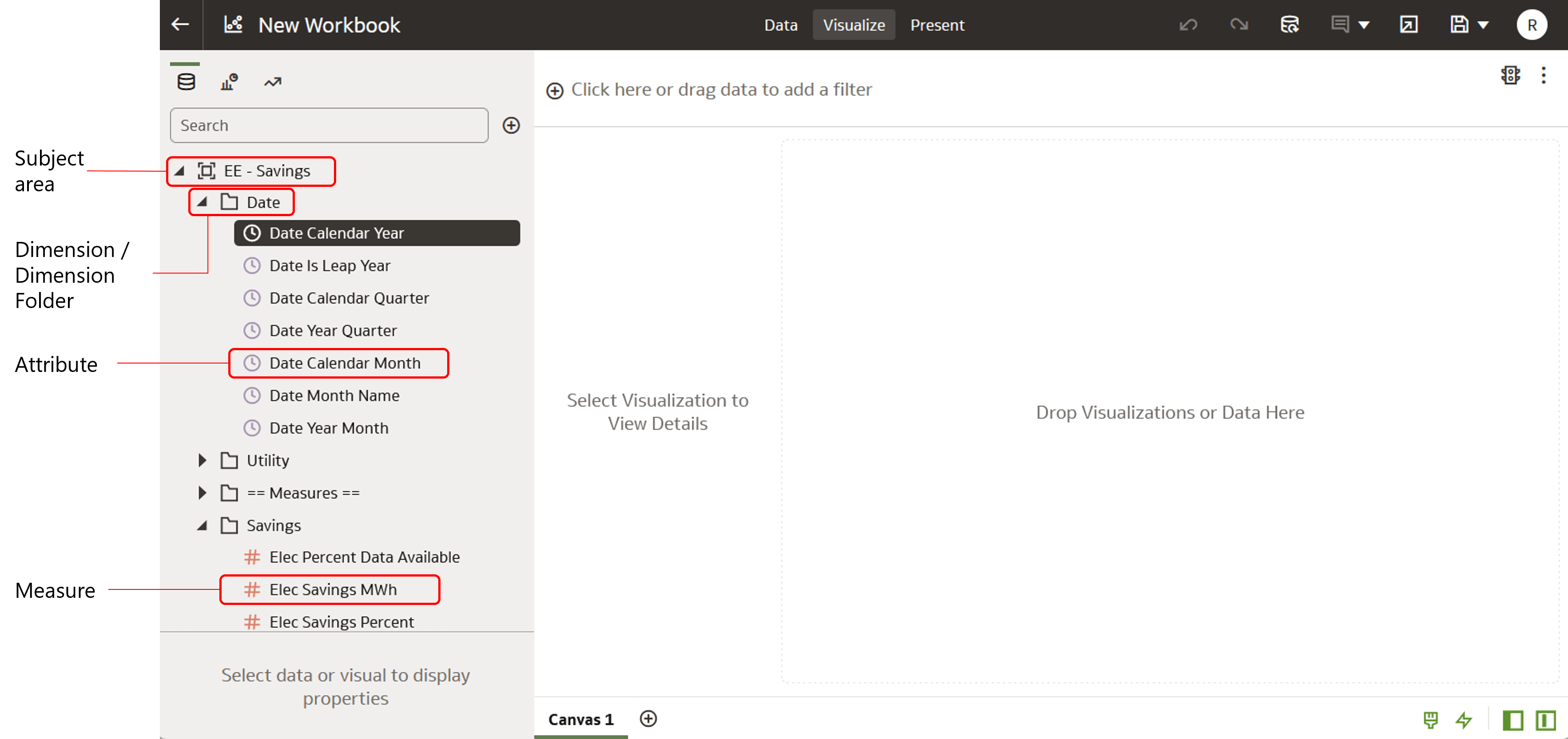Open the export window icon in the header

[x=1408, y=24]
